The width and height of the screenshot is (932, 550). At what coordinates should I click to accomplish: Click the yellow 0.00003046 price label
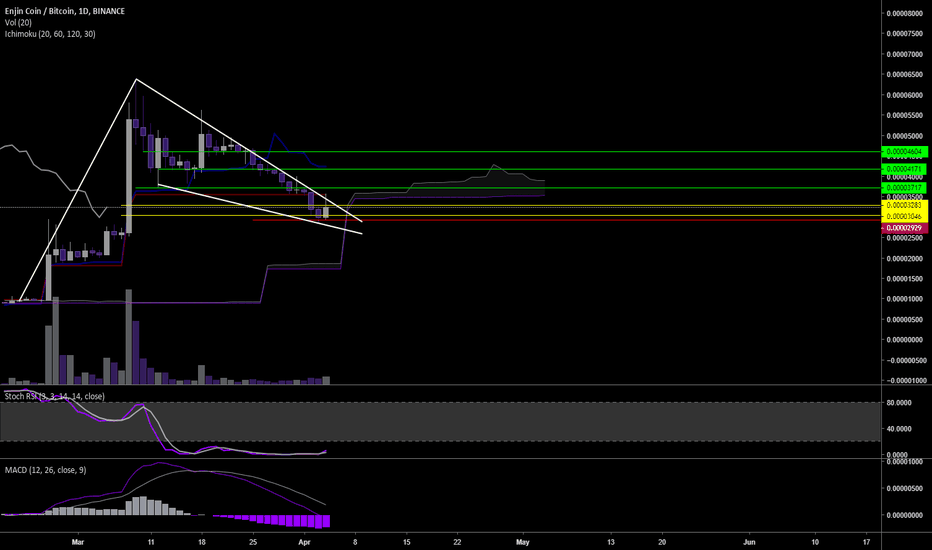[x=904, y=216]
